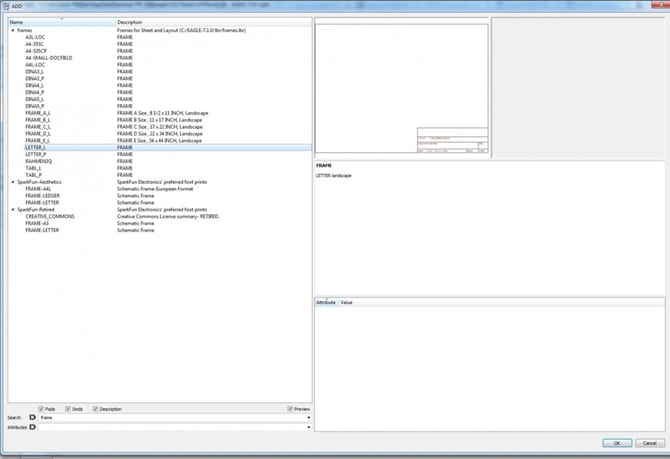670x459 pixels.
Task: Collapse the SparkFun-Aesthetics library node
Action: pos(13,182)
